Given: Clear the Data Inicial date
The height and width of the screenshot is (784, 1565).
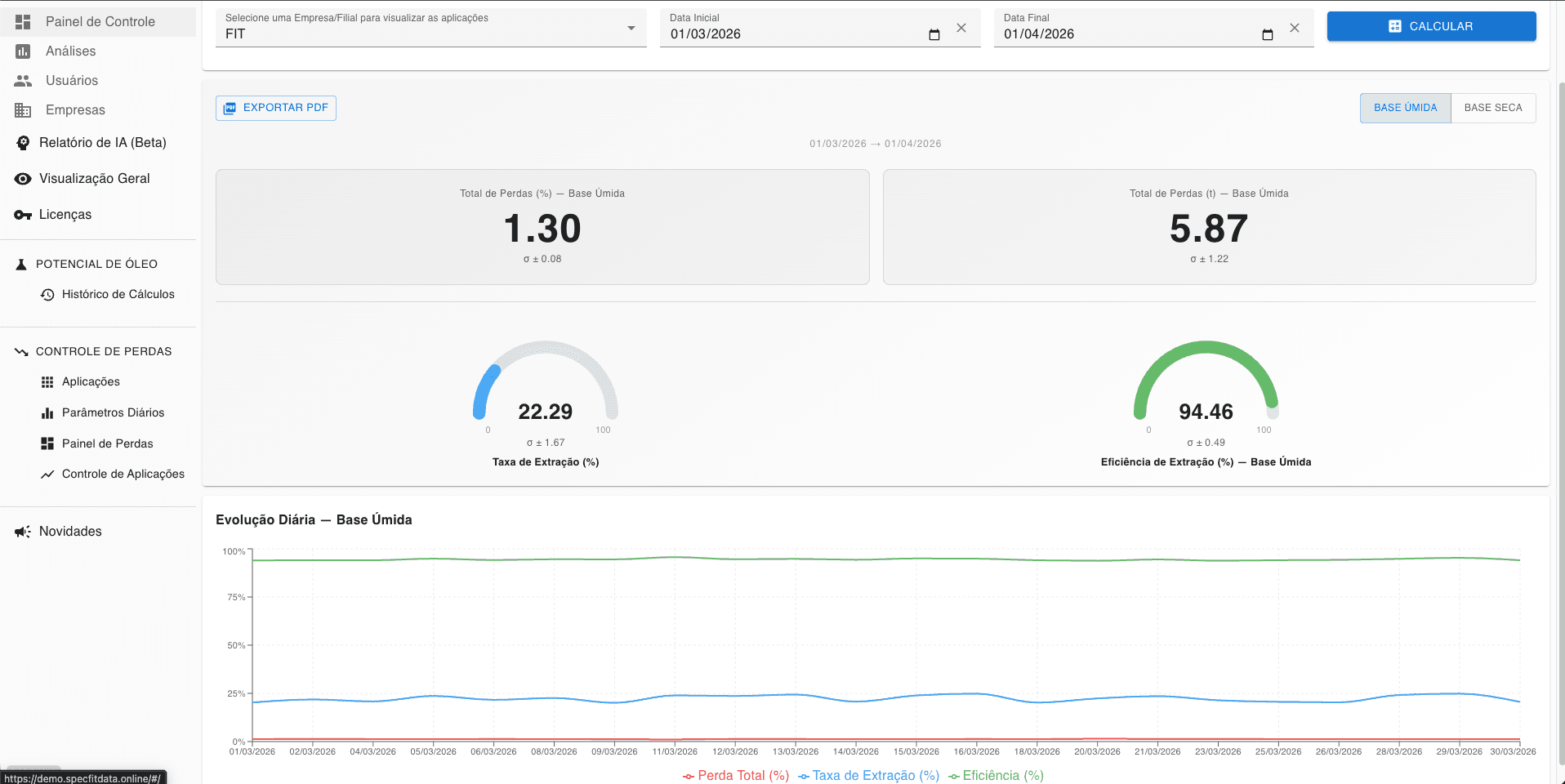Looking at the screenshot, I should [961, 28].
